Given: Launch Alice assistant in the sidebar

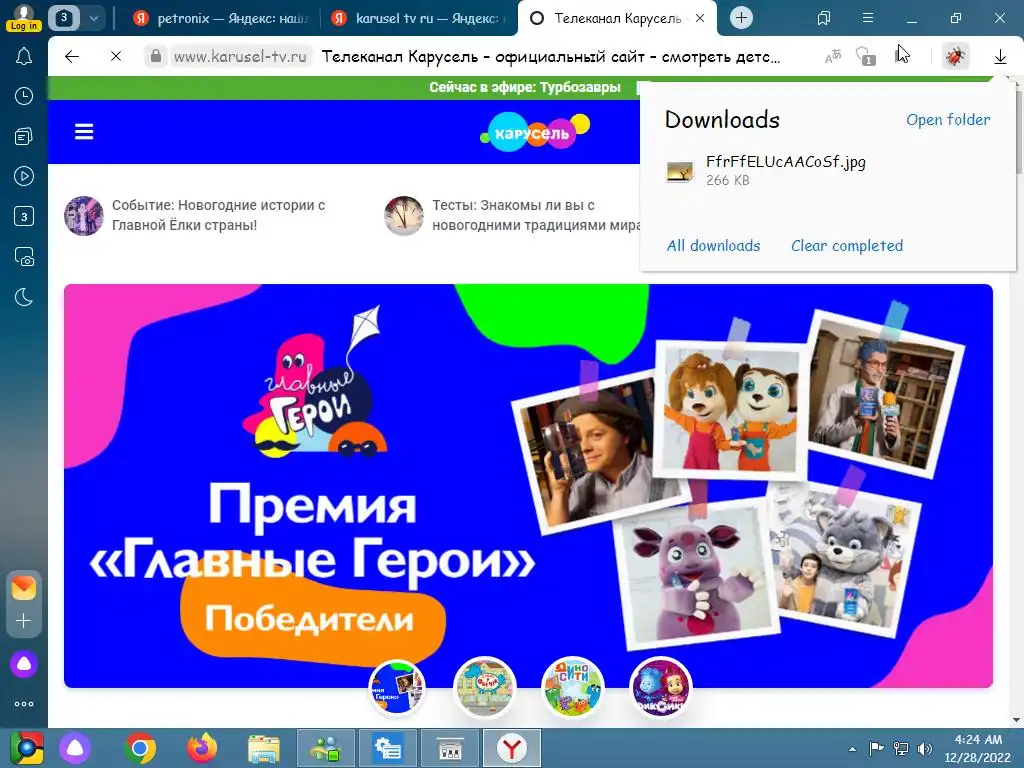Looking at the screenshot, I should pos(24,664).
